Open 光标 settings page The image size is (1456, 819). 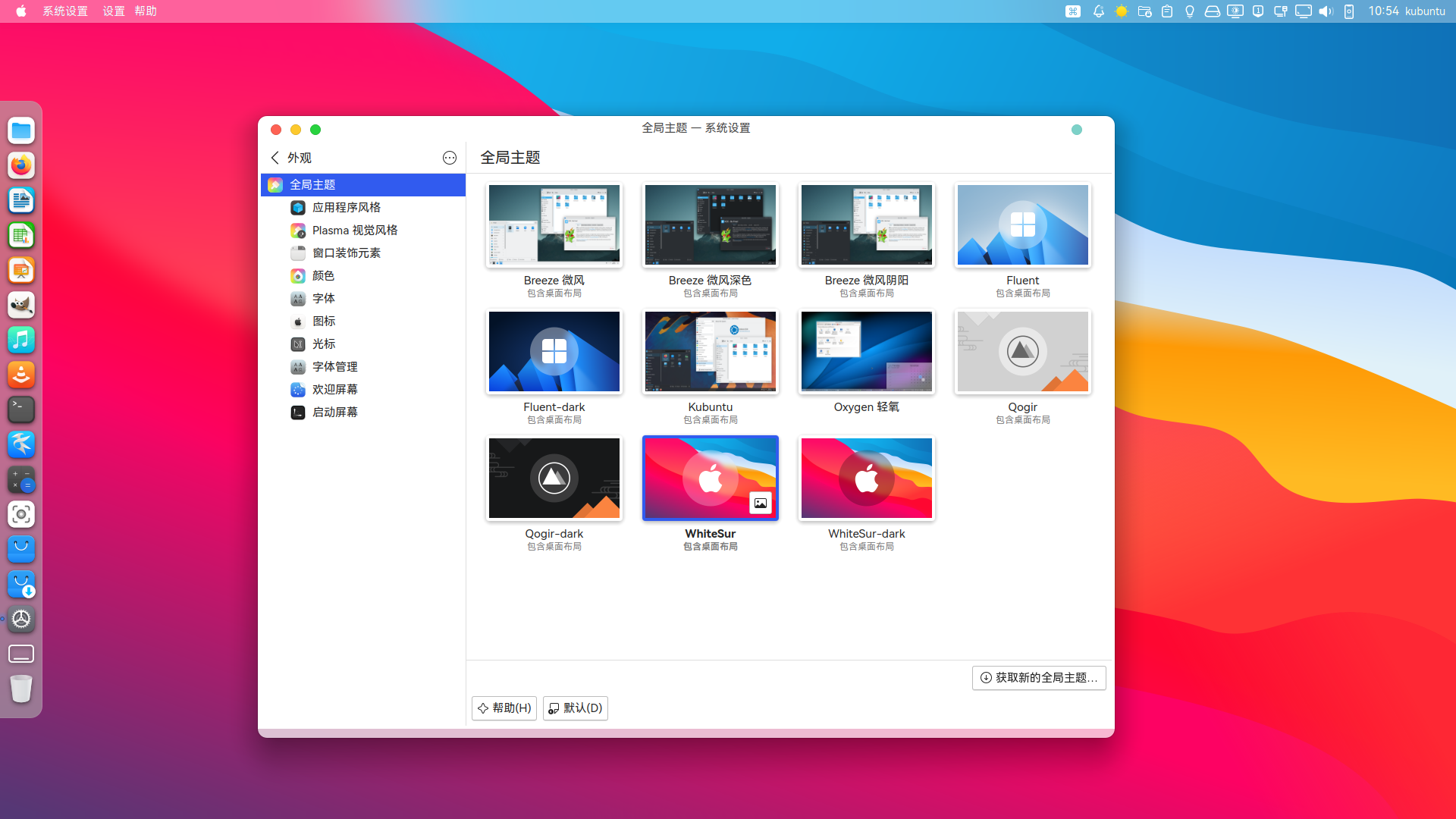tap(363, 344)
